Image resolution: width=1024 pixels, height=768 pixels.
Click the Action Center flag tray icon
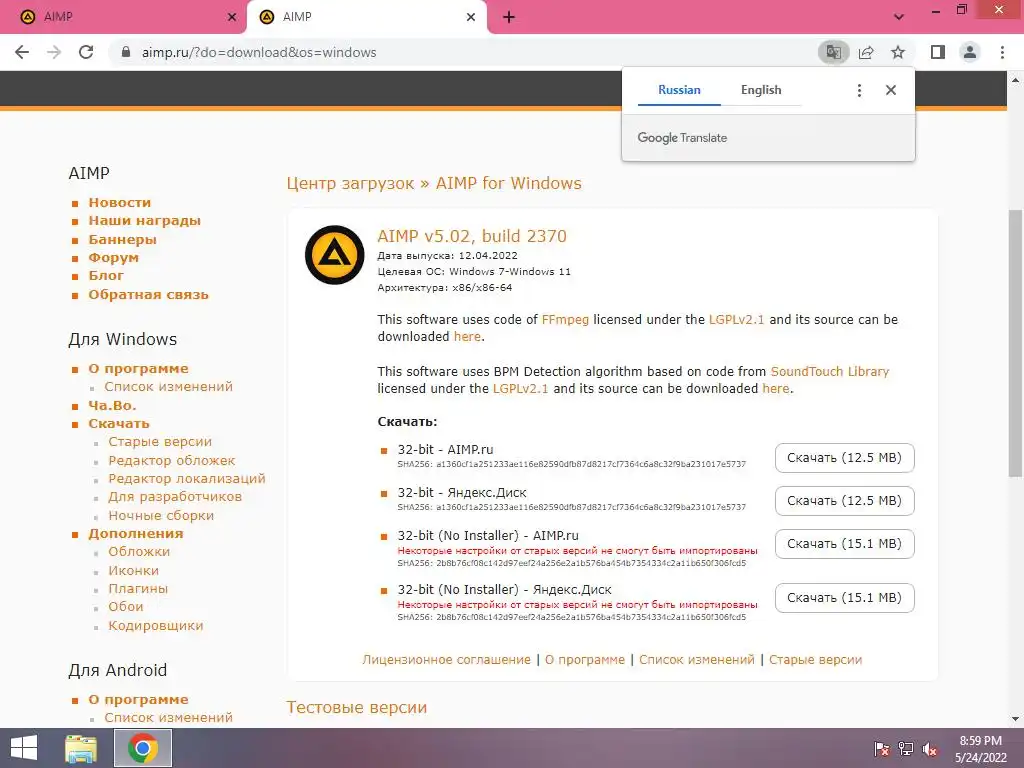tap(882, 749)
